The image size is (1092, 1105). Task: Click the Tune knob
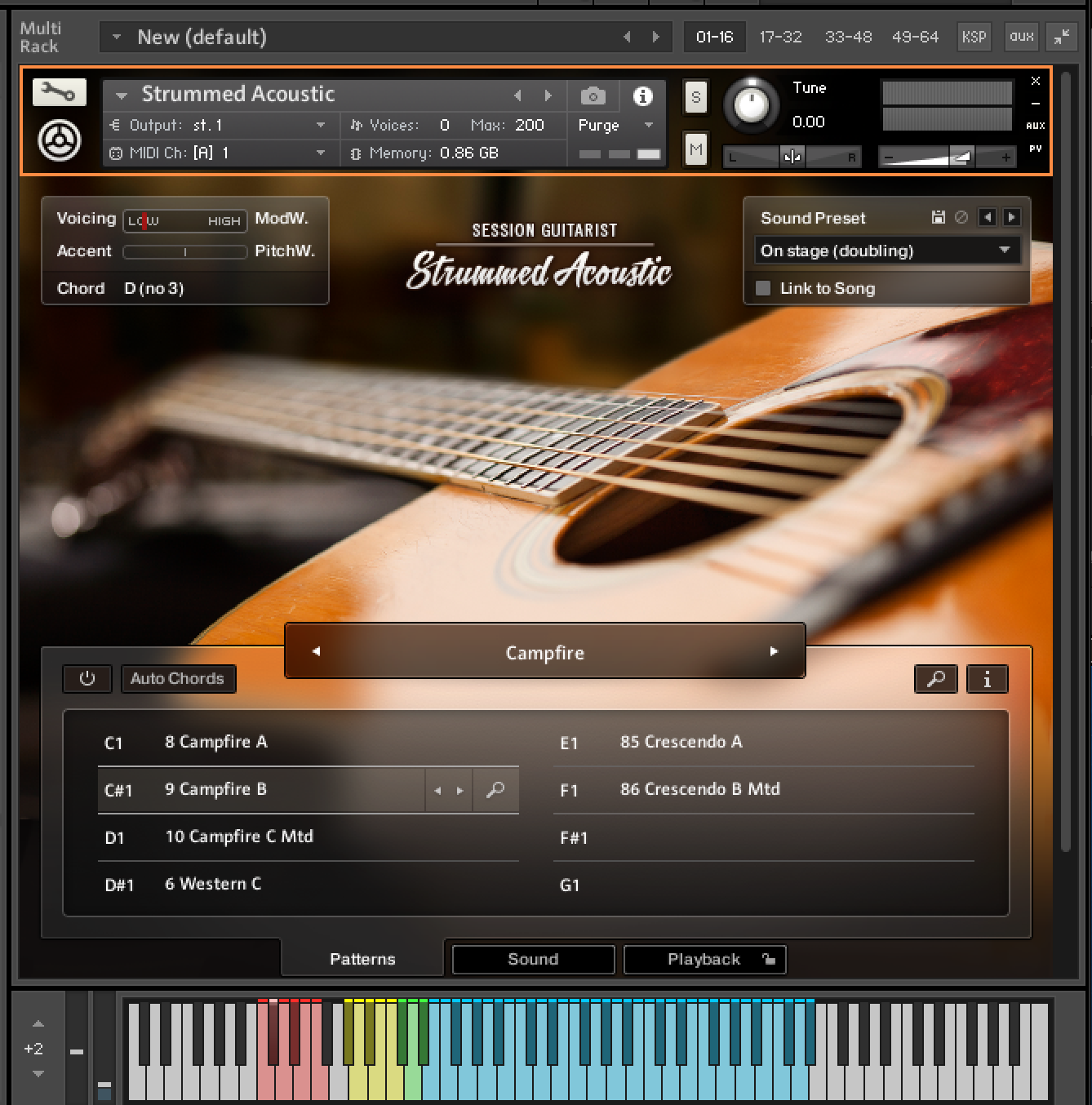click(x=752, y=104)
